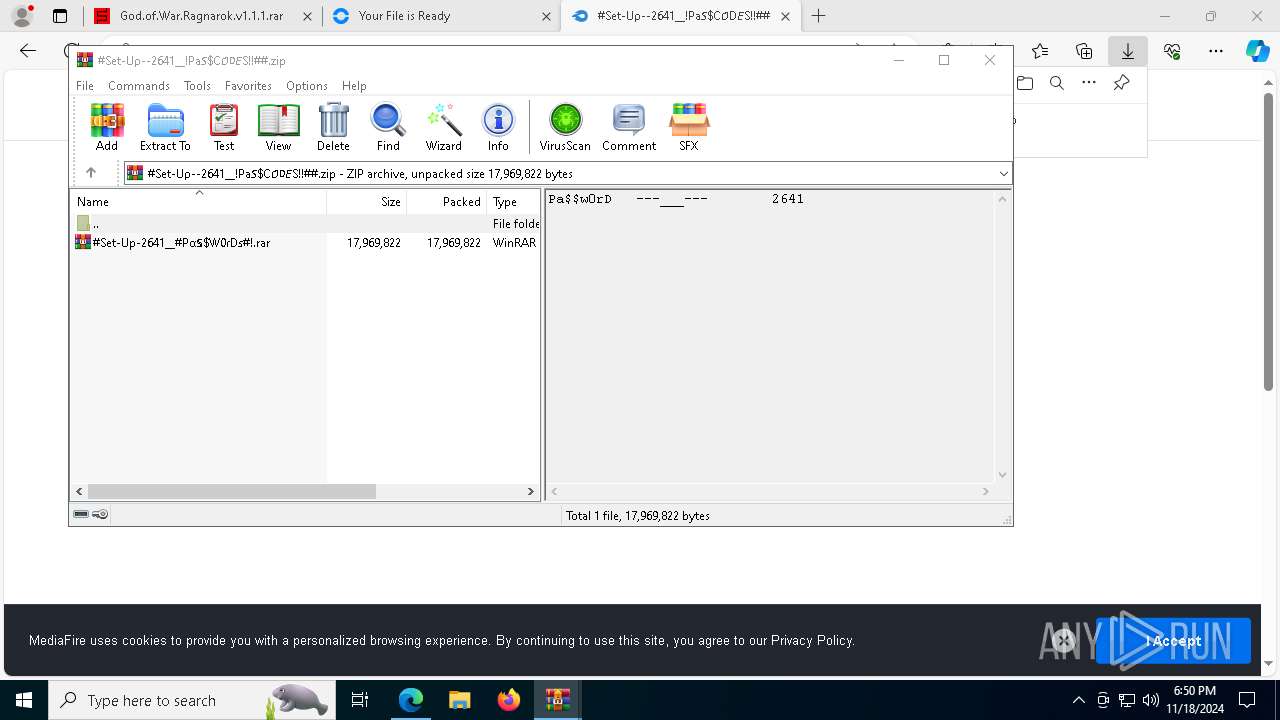The height and width of the screenshot is (720, 1280).
Task: Open the Options menu
Action: (307, 86)
